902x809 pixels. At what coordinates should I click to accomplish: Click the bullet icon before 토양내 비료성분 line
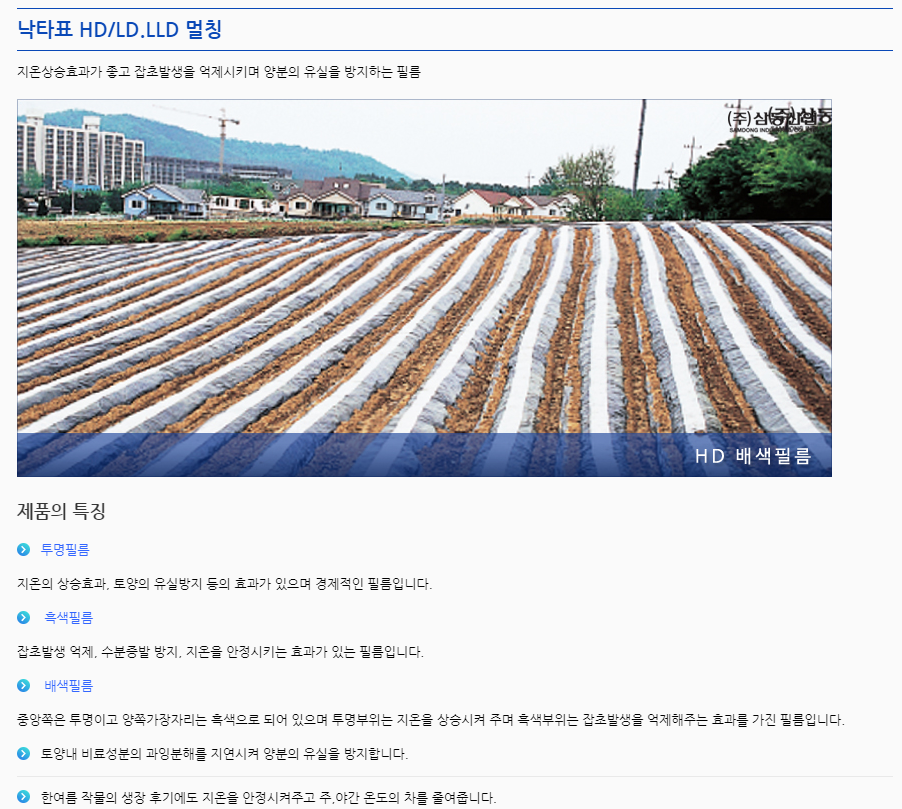[24, 753]
